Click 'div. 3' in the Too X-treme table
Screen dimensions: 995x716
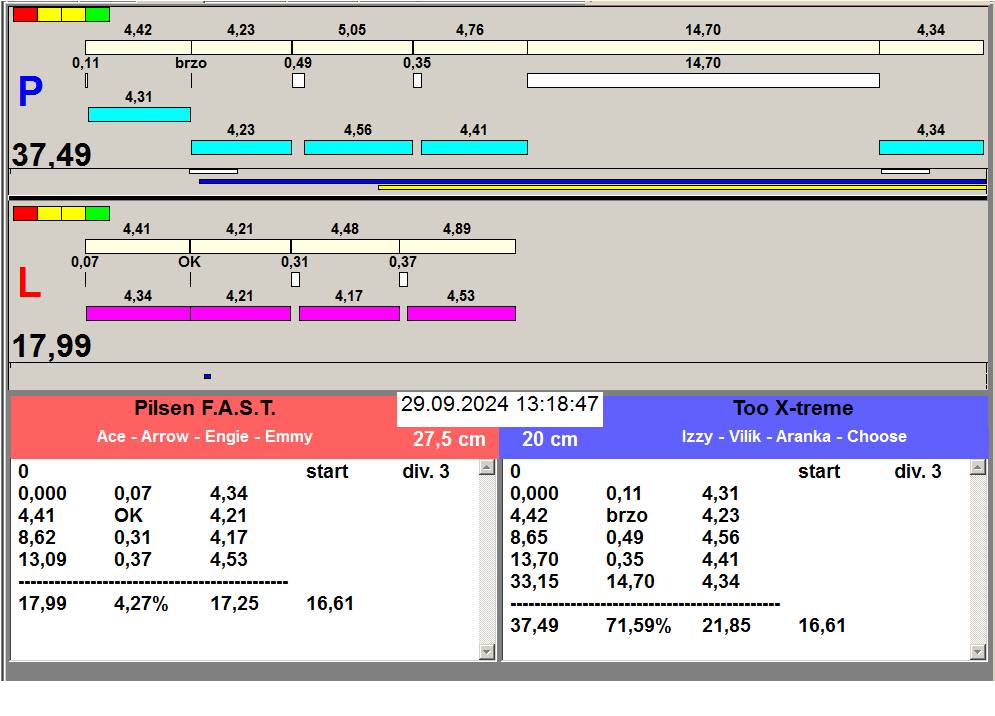[x=918, y=472]
